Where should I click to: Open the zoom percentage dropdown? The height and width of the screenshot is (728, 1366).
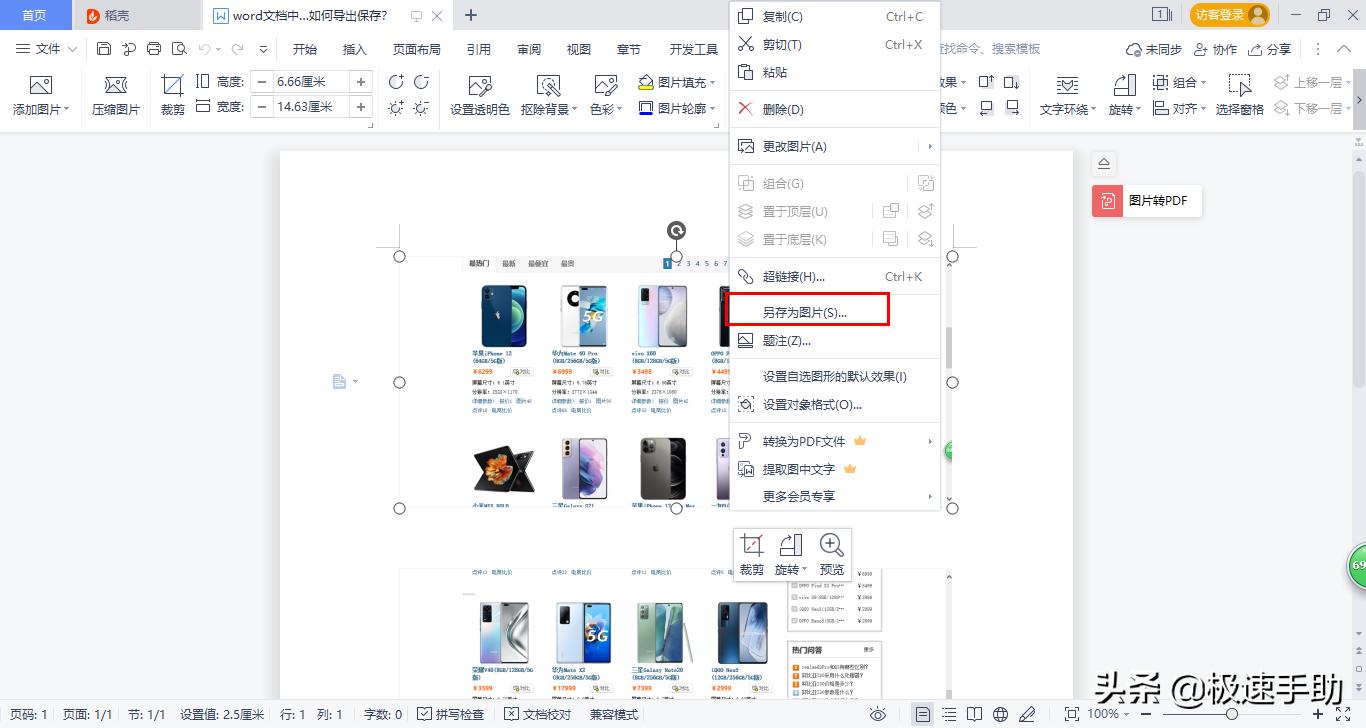tap(1106, 714)
